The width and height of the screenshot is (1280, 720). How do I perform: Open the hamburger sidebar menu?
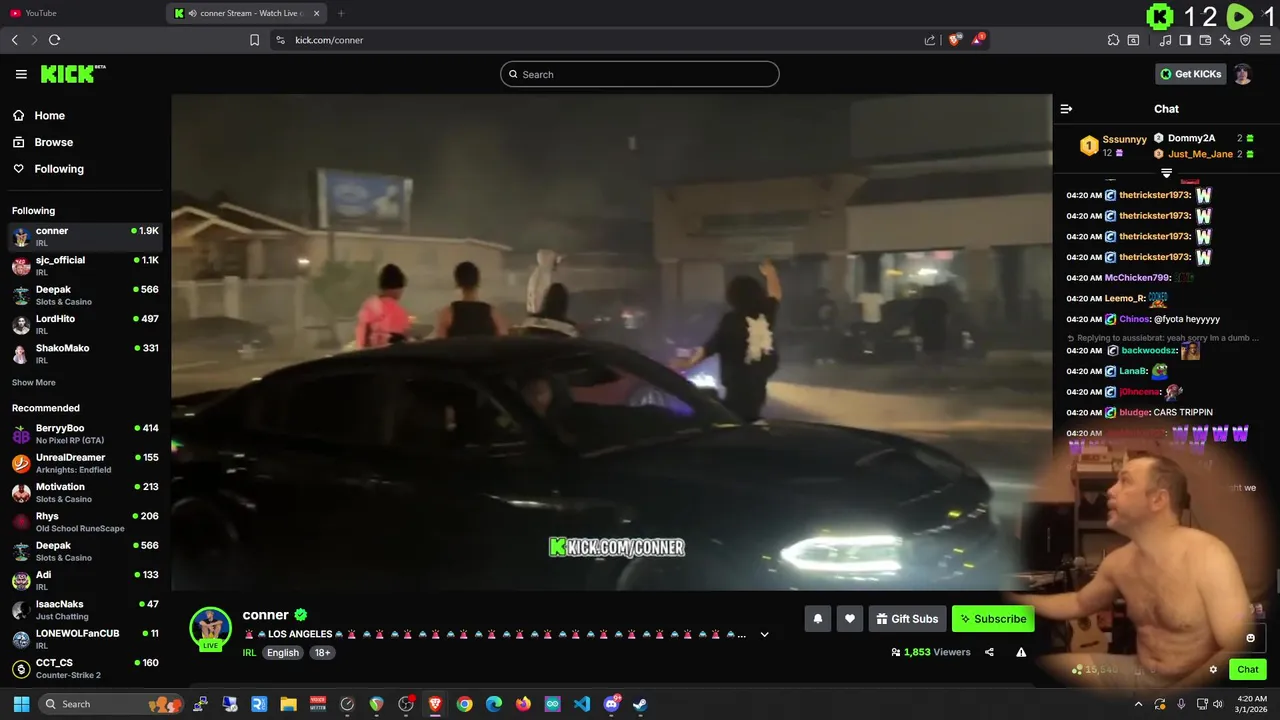click(21, 74)
